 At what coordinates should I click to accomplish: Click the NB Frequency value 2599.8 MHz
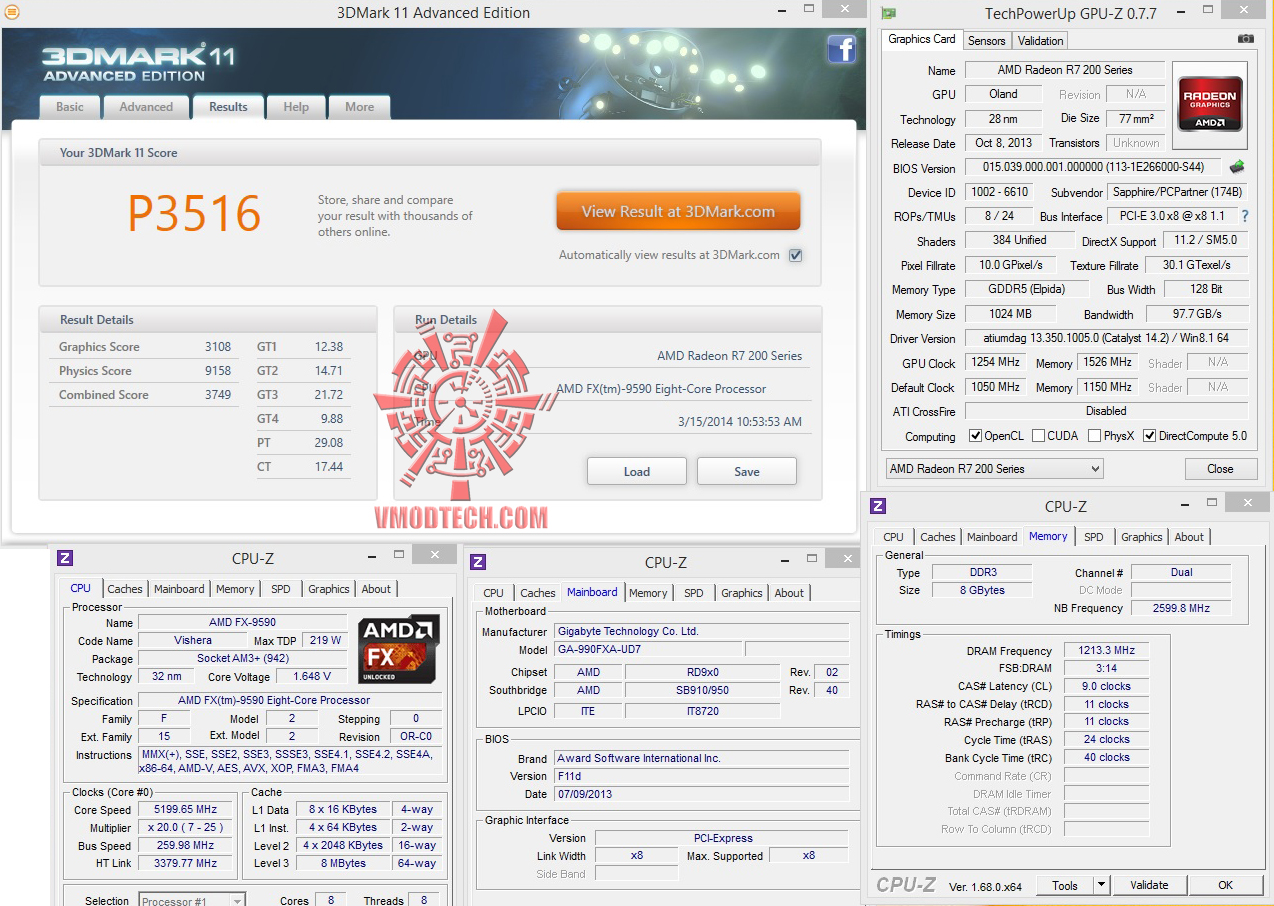[1180, 608]
